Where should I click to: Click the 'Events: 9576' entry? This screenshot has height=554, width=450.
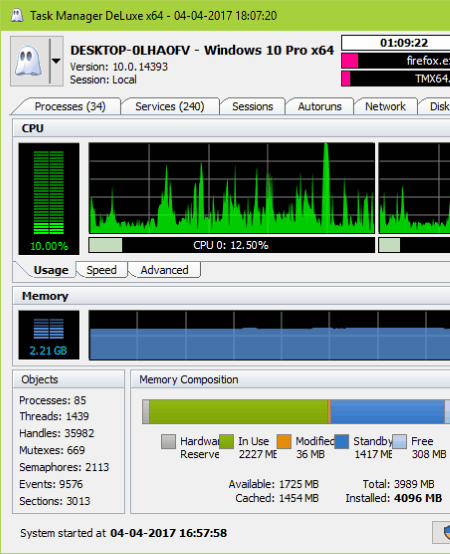51,484
